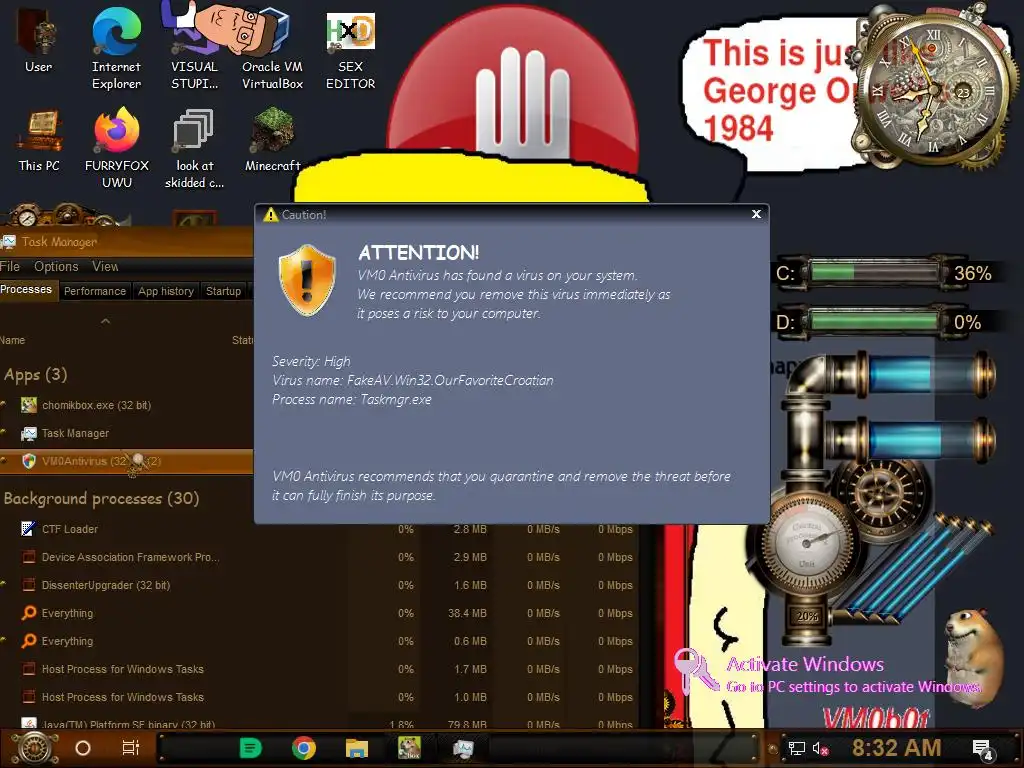This screenshot has width=1024, height=768.
Task: Launch Google Chrome from the taskbar
Action: [x=304, y=748]
